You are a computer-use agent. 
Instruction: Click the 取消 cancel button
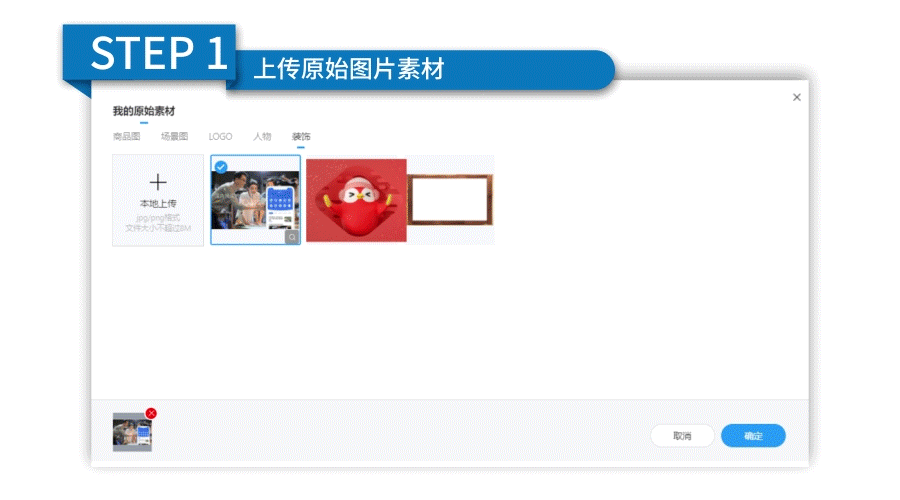click(682, 436)
